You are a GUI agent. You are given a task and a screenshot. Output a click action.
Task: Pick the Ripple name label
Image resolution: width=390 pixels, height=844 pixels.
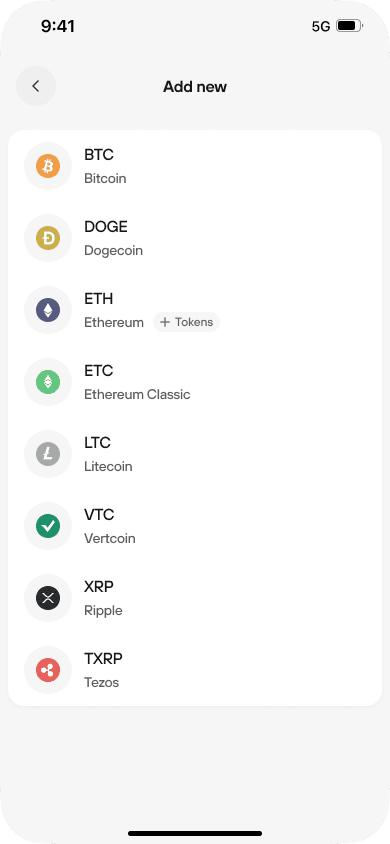click(103, 611)
